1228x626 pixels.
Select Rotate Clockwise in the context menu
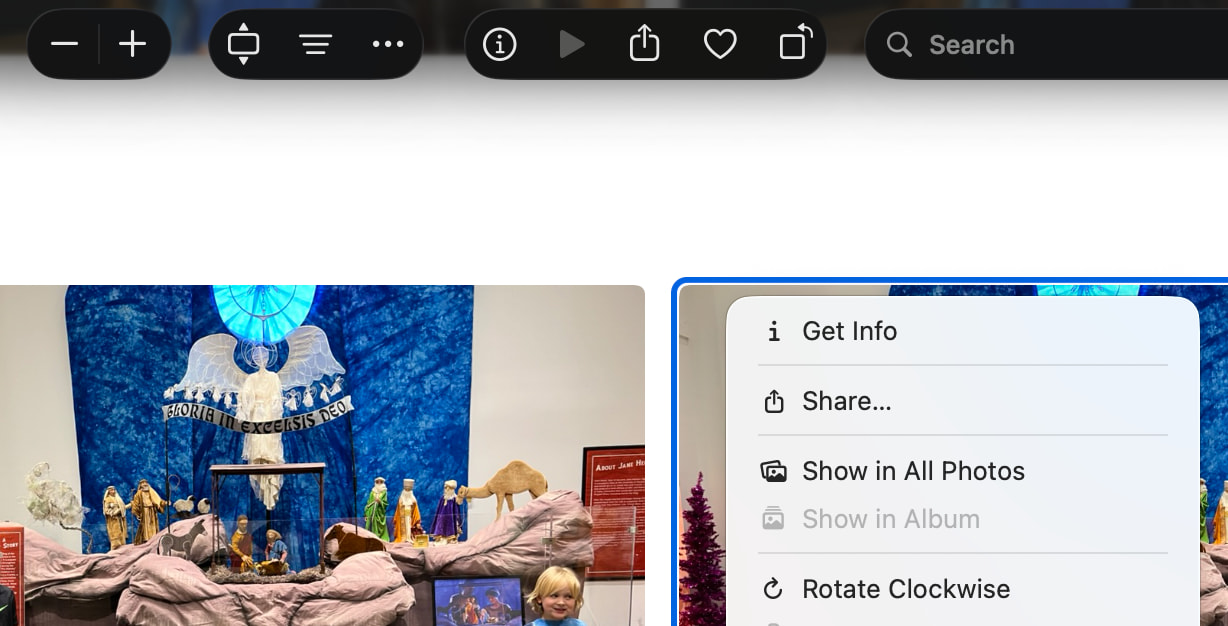[905, 589]
